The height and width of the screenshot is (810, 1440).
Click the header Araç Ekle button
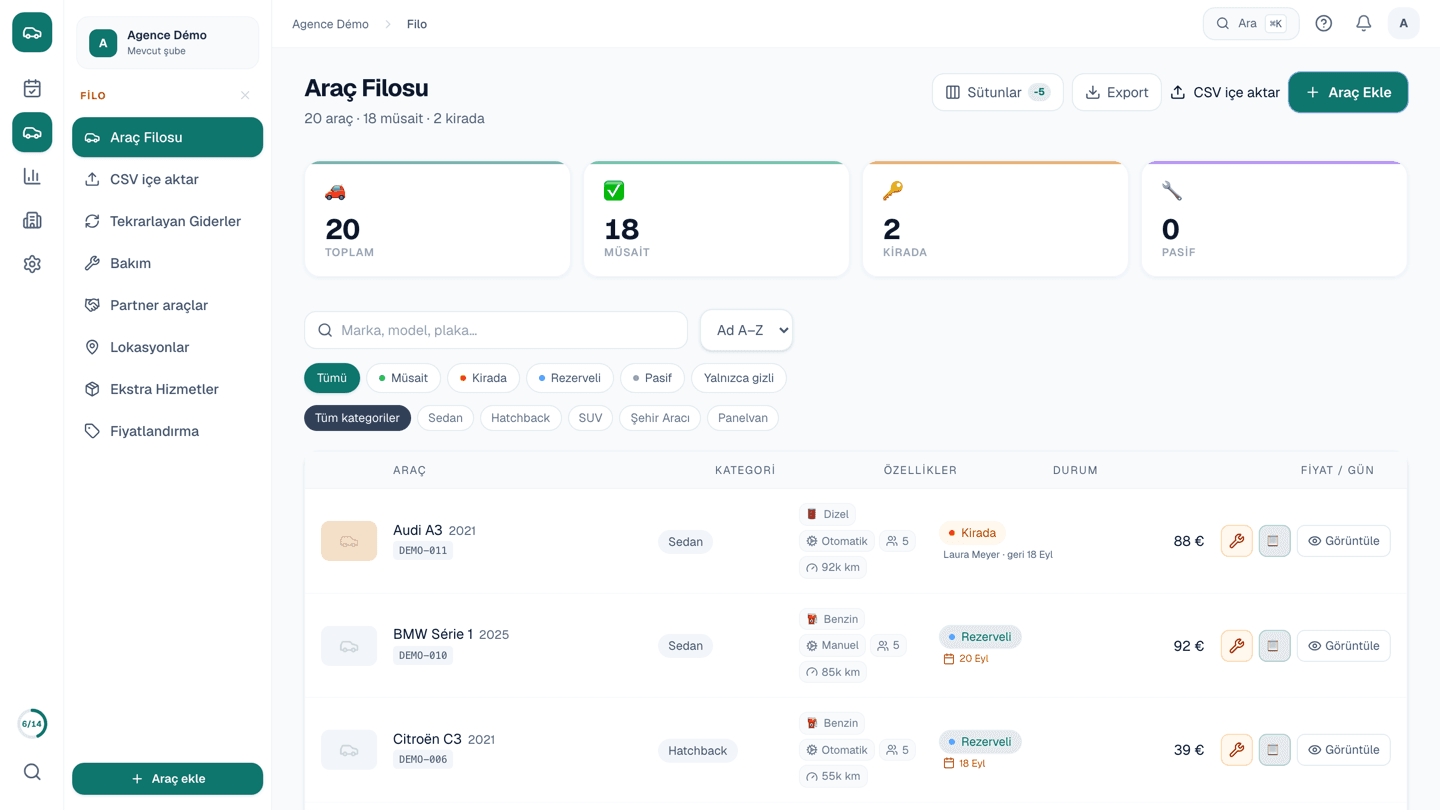(x=1348, y=92)
